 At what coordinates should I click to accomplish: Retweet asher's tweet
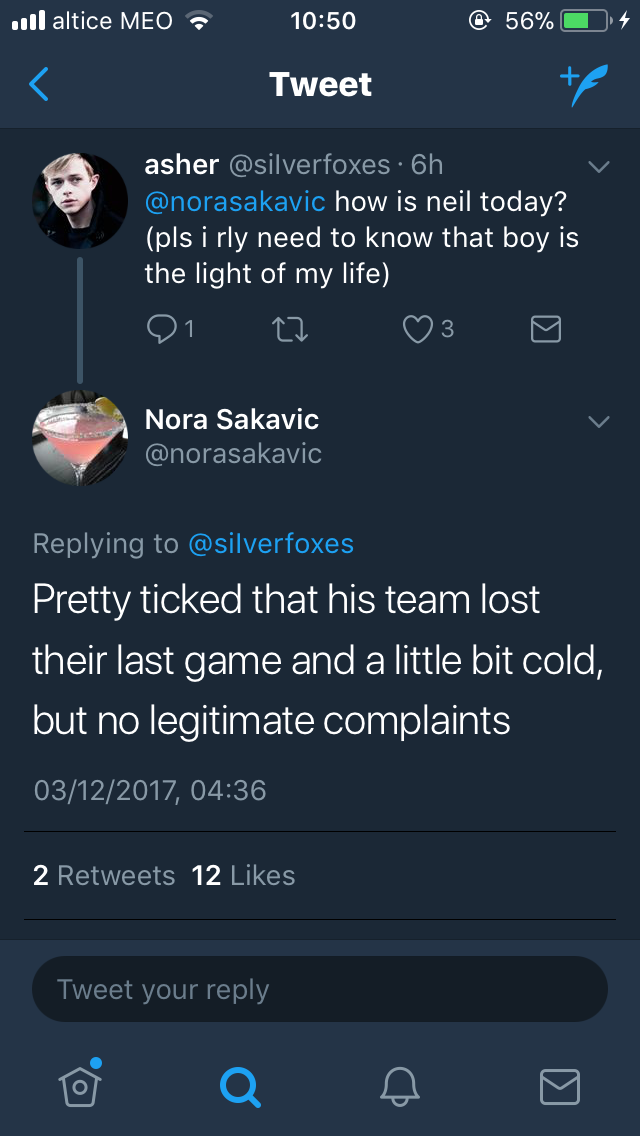click(291, 329)
